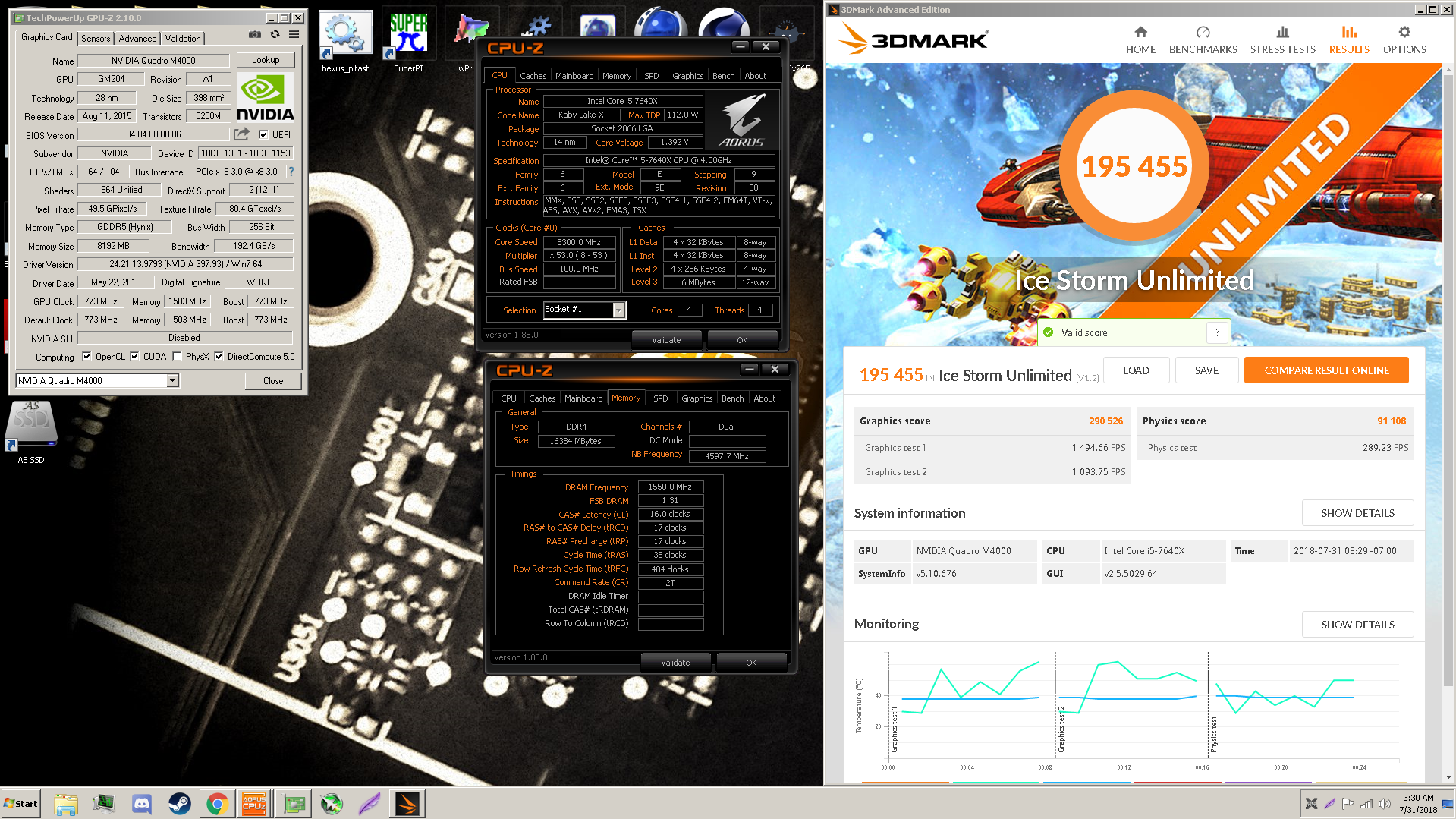Open 3DMark RESULTS section
The height and width of the screenshot is (819, 1456).
[1349, 41]
